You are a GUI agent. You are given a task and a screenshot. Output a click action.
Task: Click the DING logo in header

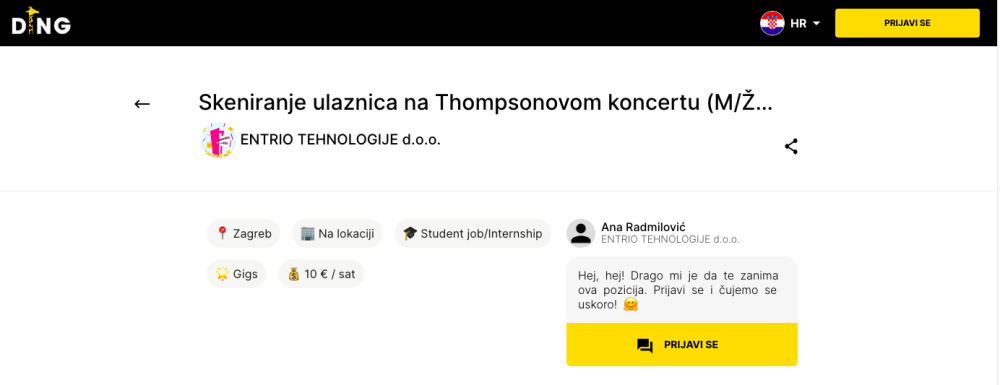click(x=41, y=21)
